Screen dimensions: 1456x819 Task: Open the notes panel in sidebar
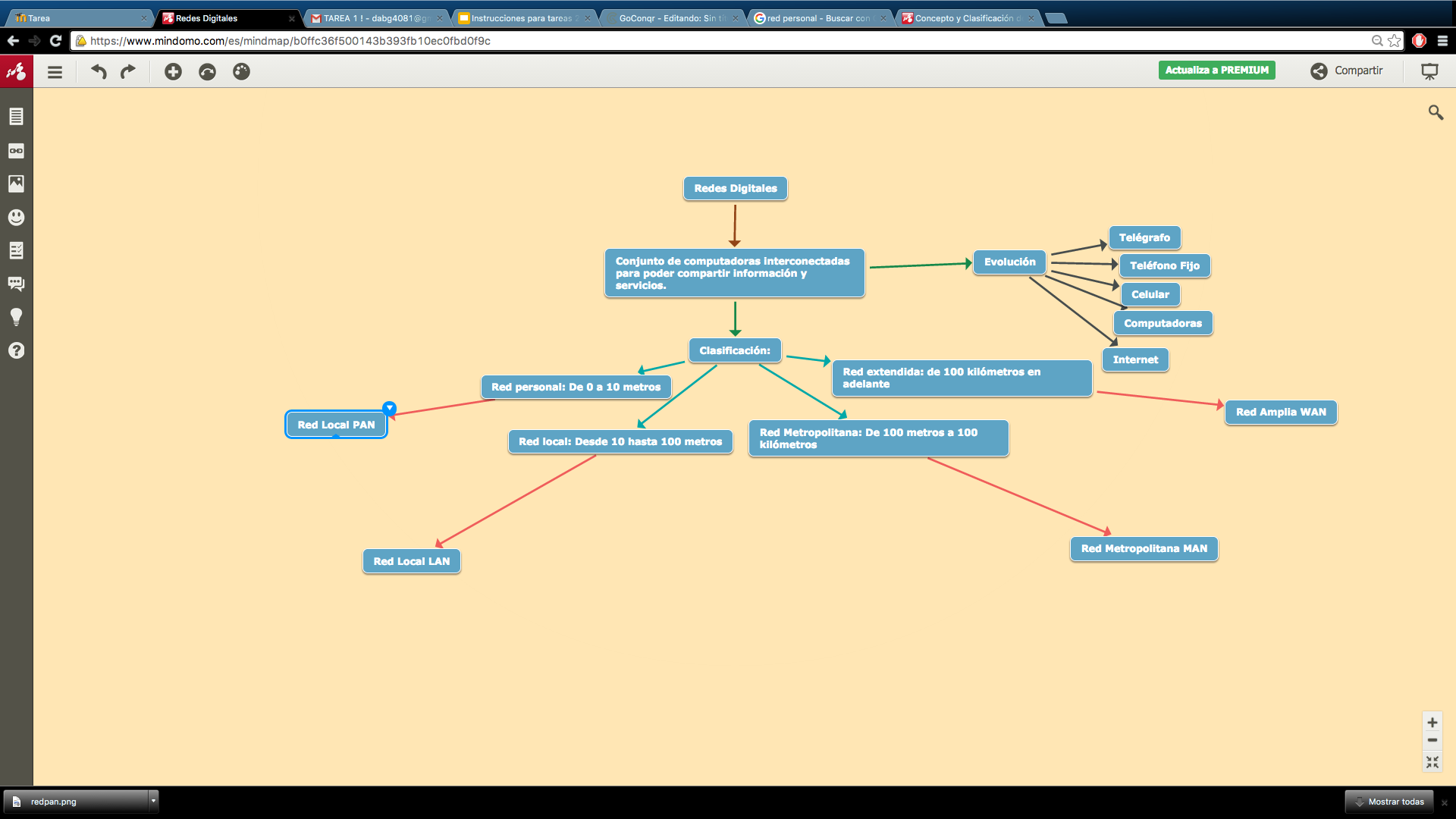click(x=16, y=116)
